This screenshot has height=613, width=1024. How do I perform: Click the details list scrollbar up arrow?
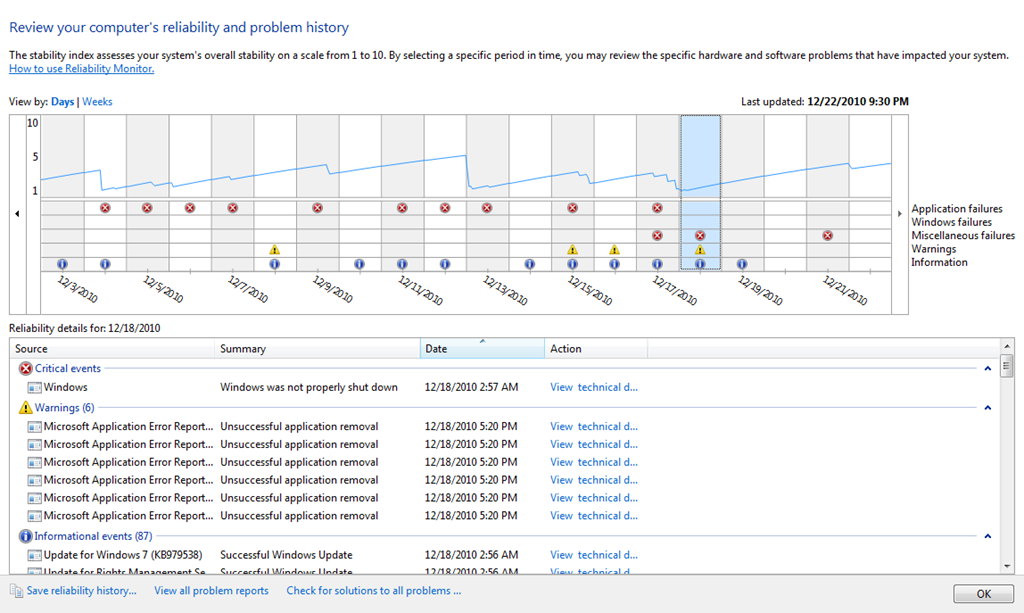1007,345
